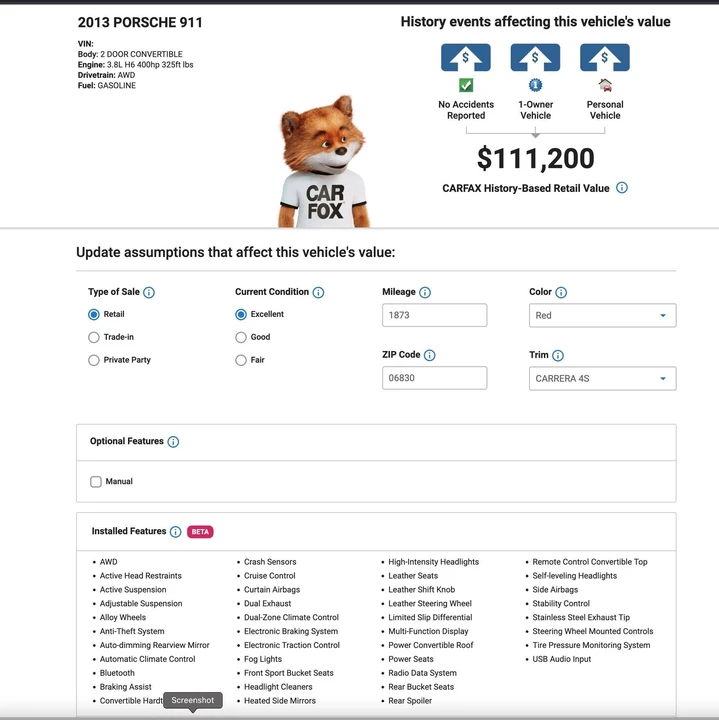The height and width of the screenshot is (720, 719).
Task: Click the Power Convertible Roof feature
Action: click(x=431, y=645)
